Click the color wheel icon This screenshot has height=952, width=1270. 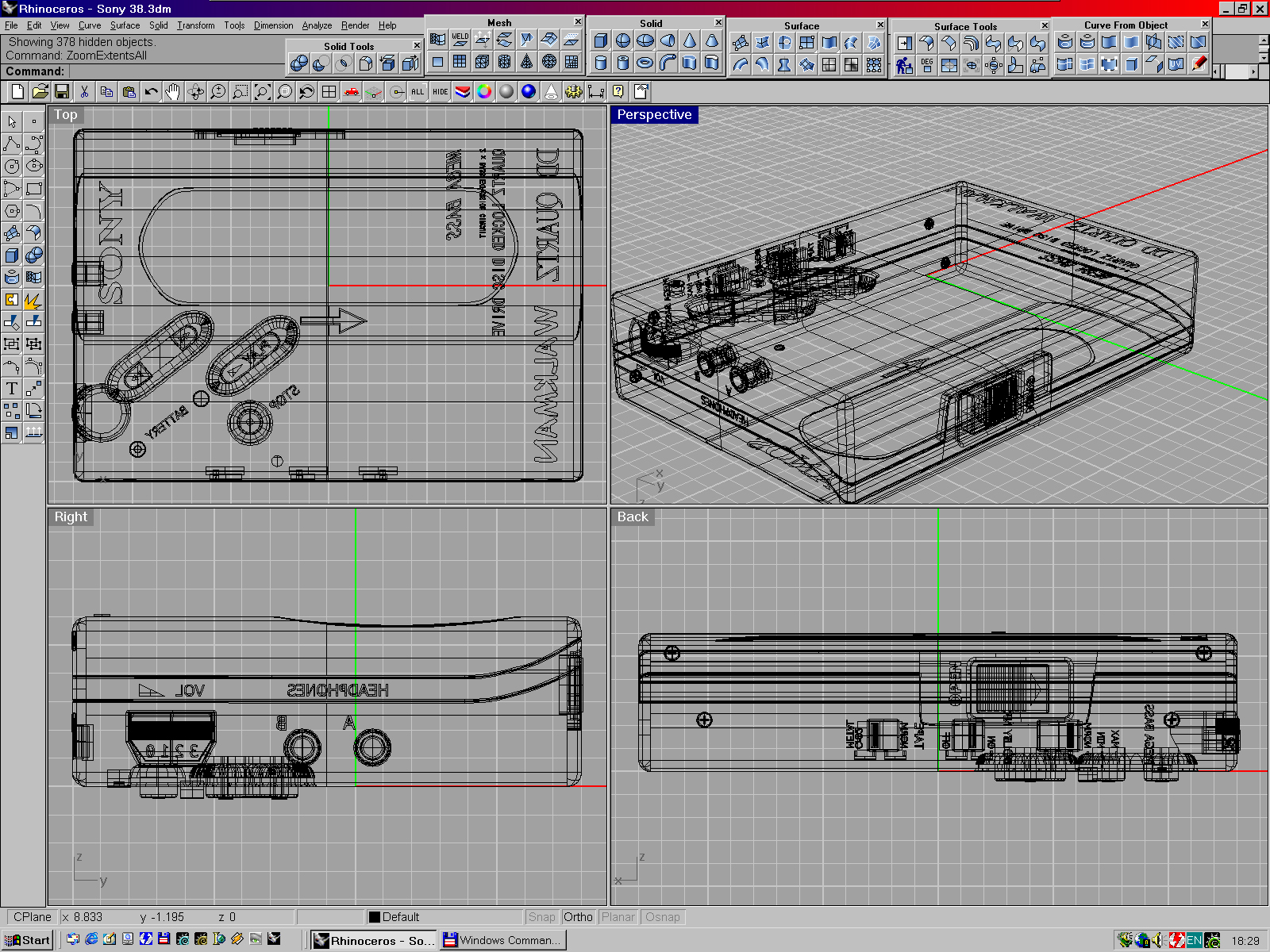[484, 92]
